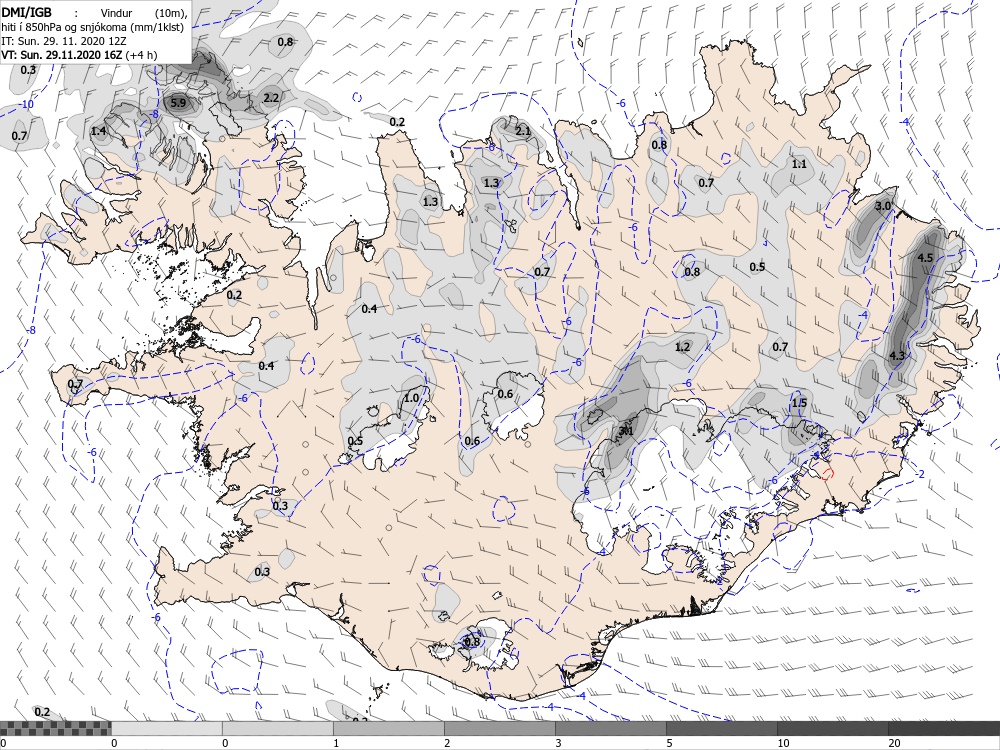Screen dimensions: 1000x750
Task: Select the 1.5 snowfall value
Action: tap(799, 403)
